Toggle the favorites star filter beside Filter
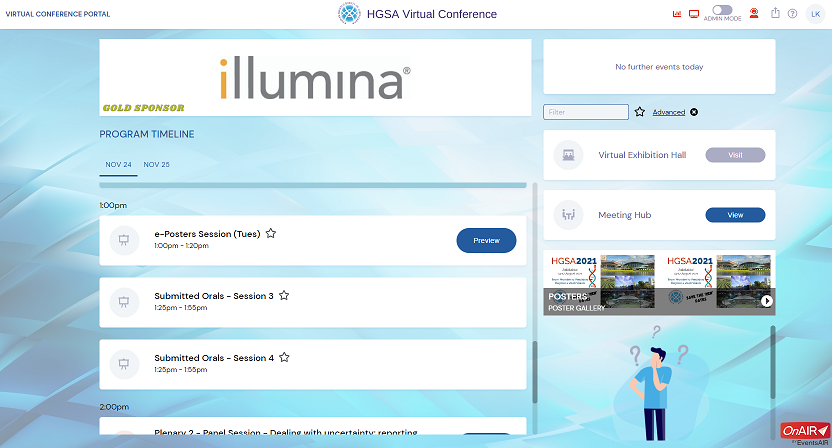The image size is (832, 448). click(x=640, y=112)
